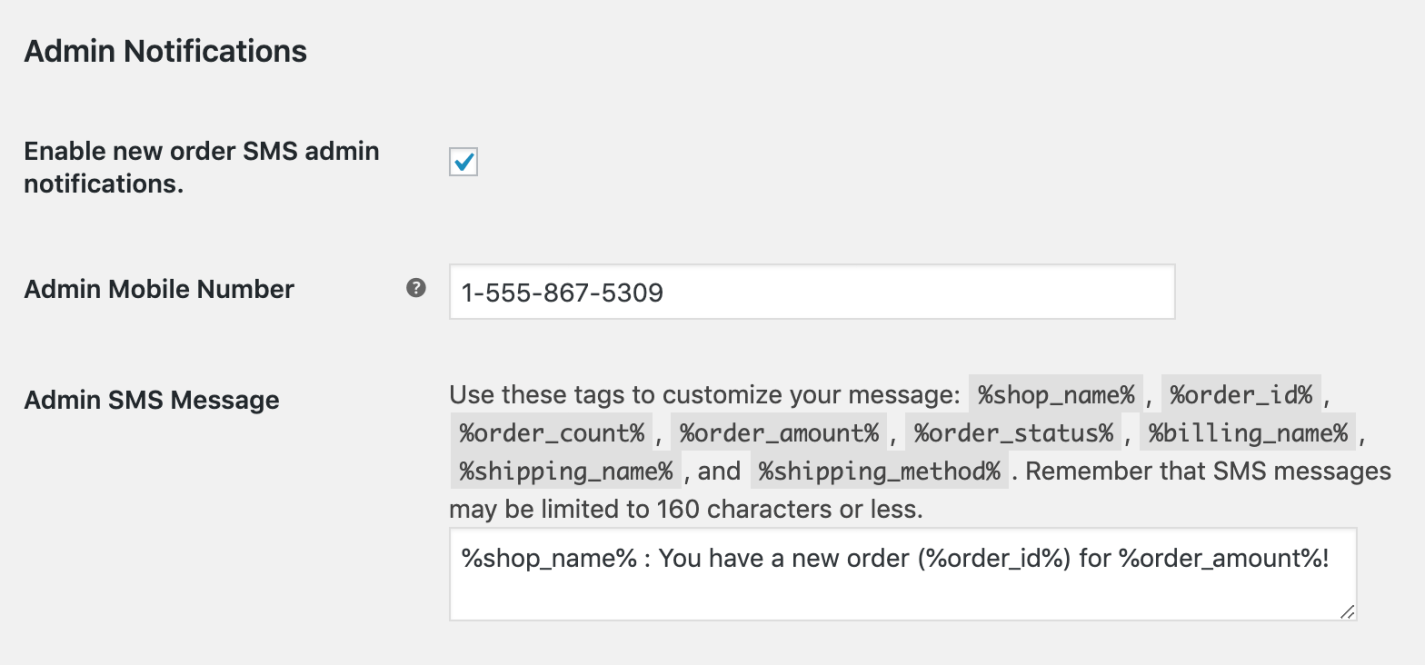Screen dimensions: 1425x665
Task: Click the textarea resize handle corner
Action: click(1347, 611)
